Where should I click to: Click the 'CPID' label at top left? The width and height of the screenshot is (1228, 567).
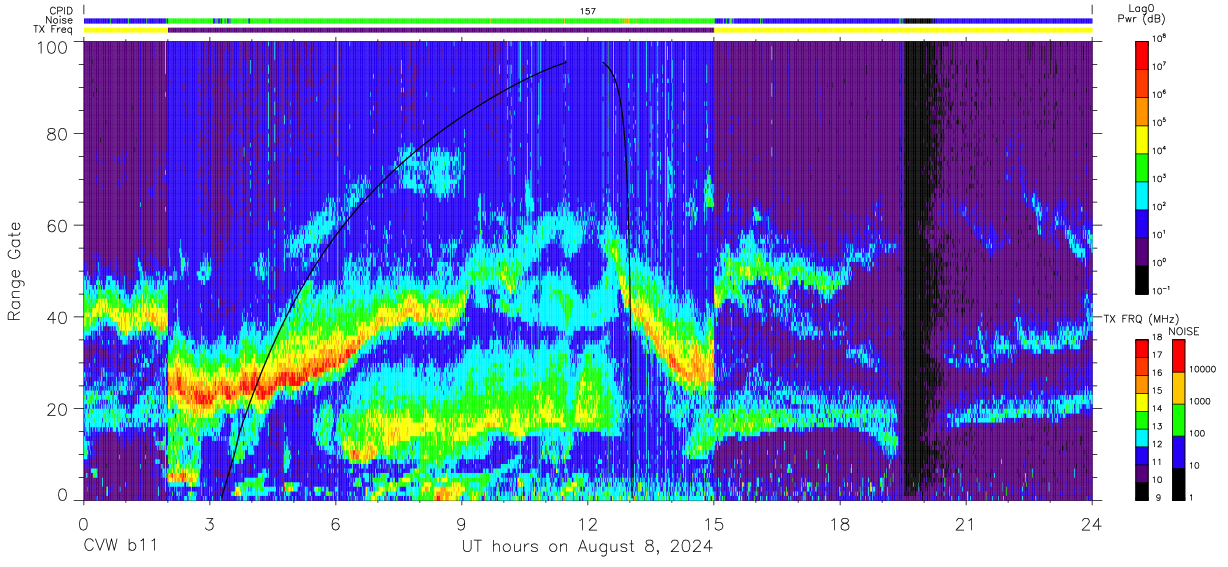click(x=59, y=10)
